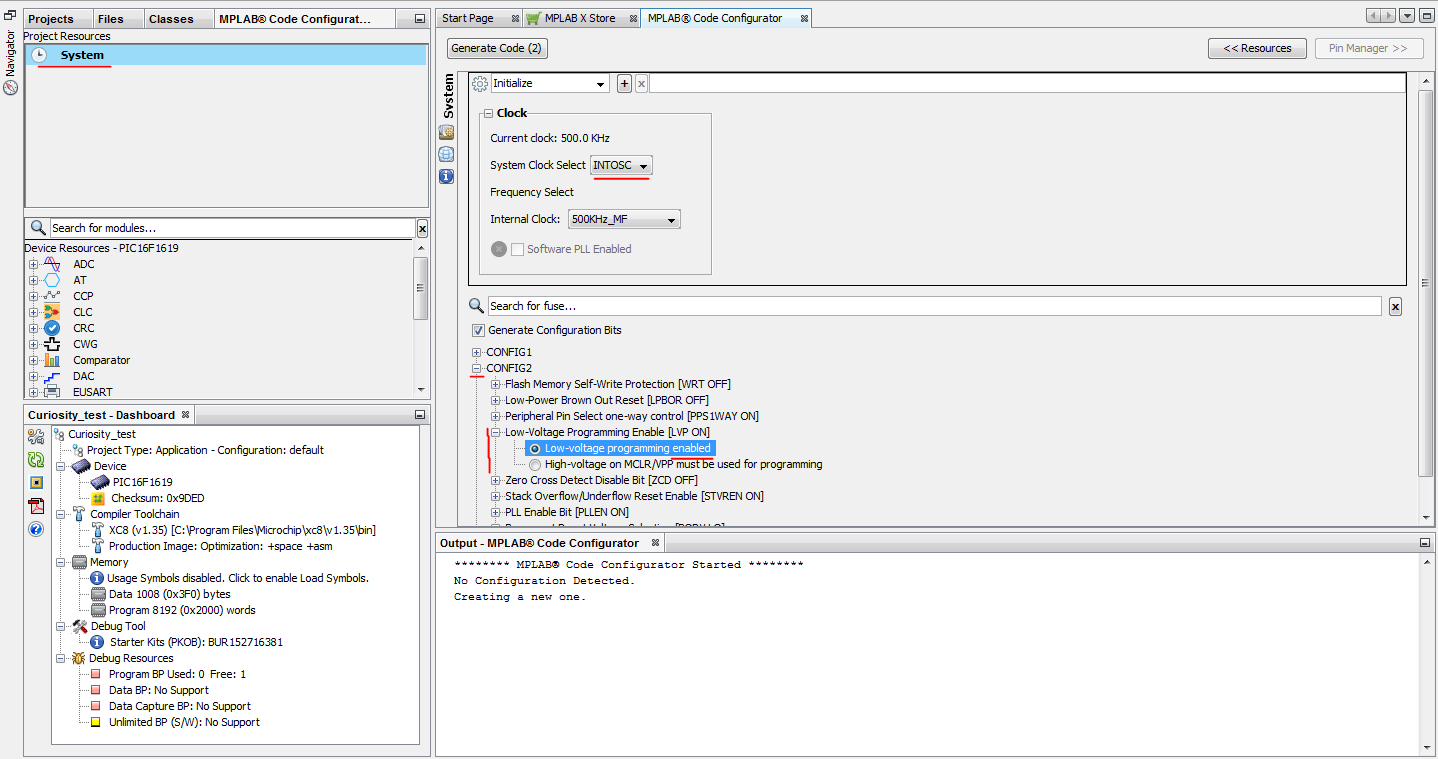Click the debug tool status icon in Dashboard
The height and width of the screenshot is (759, 1438).
(x=36, y=482)
